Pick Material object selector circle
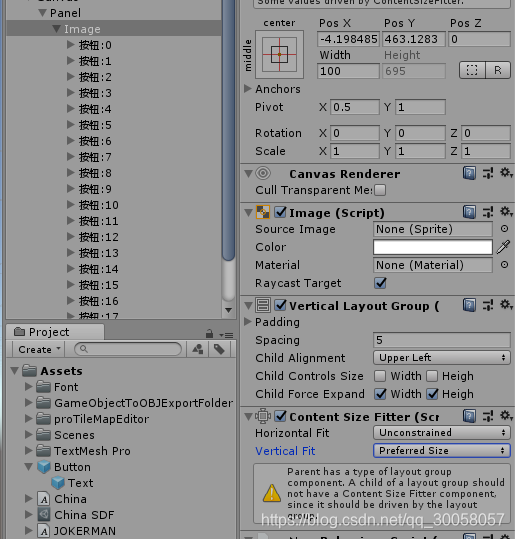Image resolution: width=515 pixels, height=539 pixels. (504, 265)
